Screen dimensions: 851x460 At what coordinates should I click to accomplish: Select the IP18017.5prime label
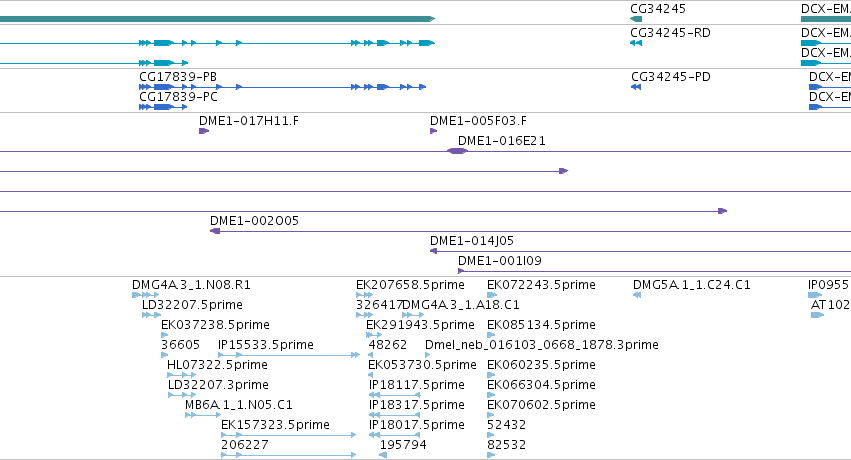[417, 425]
